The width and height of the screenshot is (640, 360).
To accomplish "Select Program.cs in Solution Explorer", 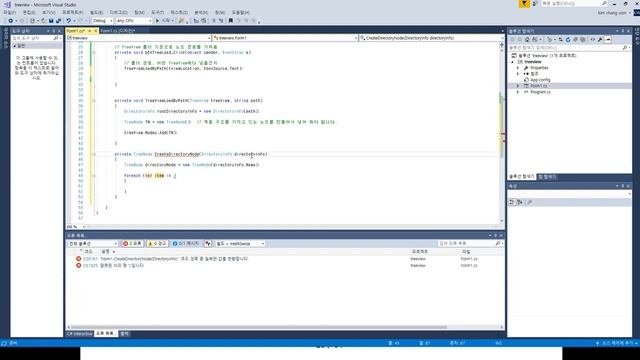I will (x=540, y=92).
